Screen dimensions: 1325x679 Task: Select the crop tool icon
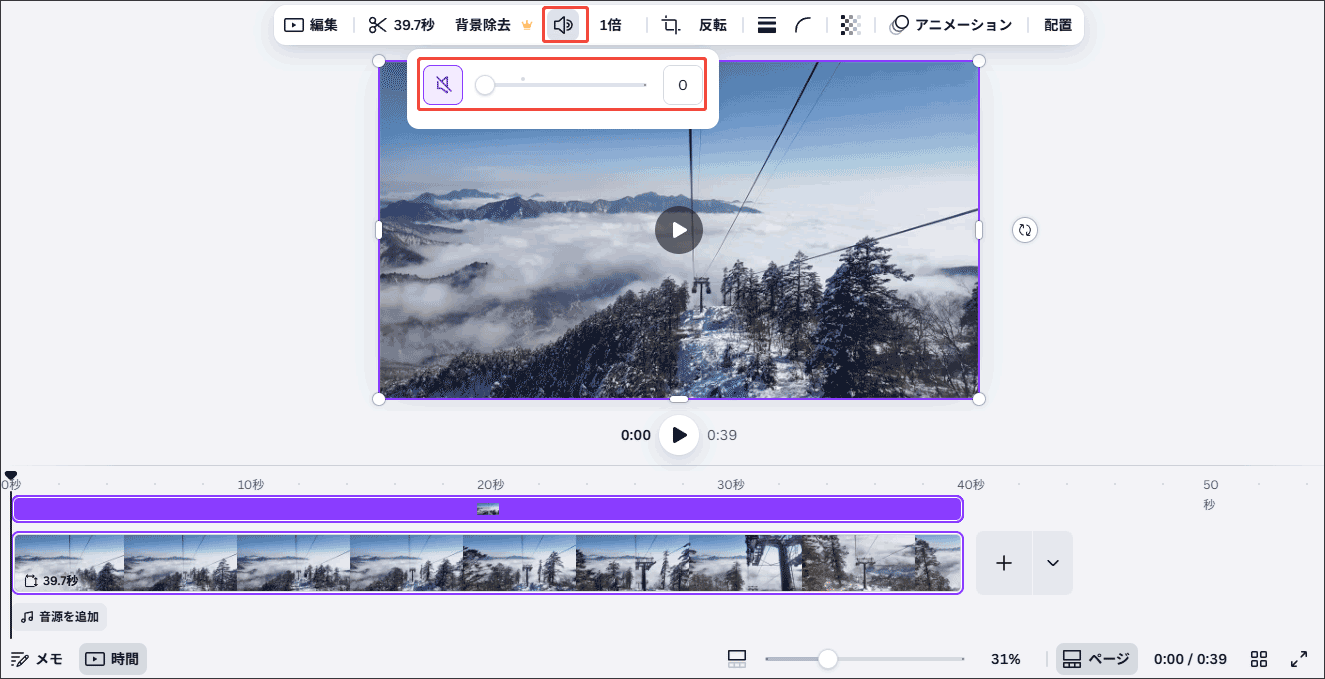point(671,25)
